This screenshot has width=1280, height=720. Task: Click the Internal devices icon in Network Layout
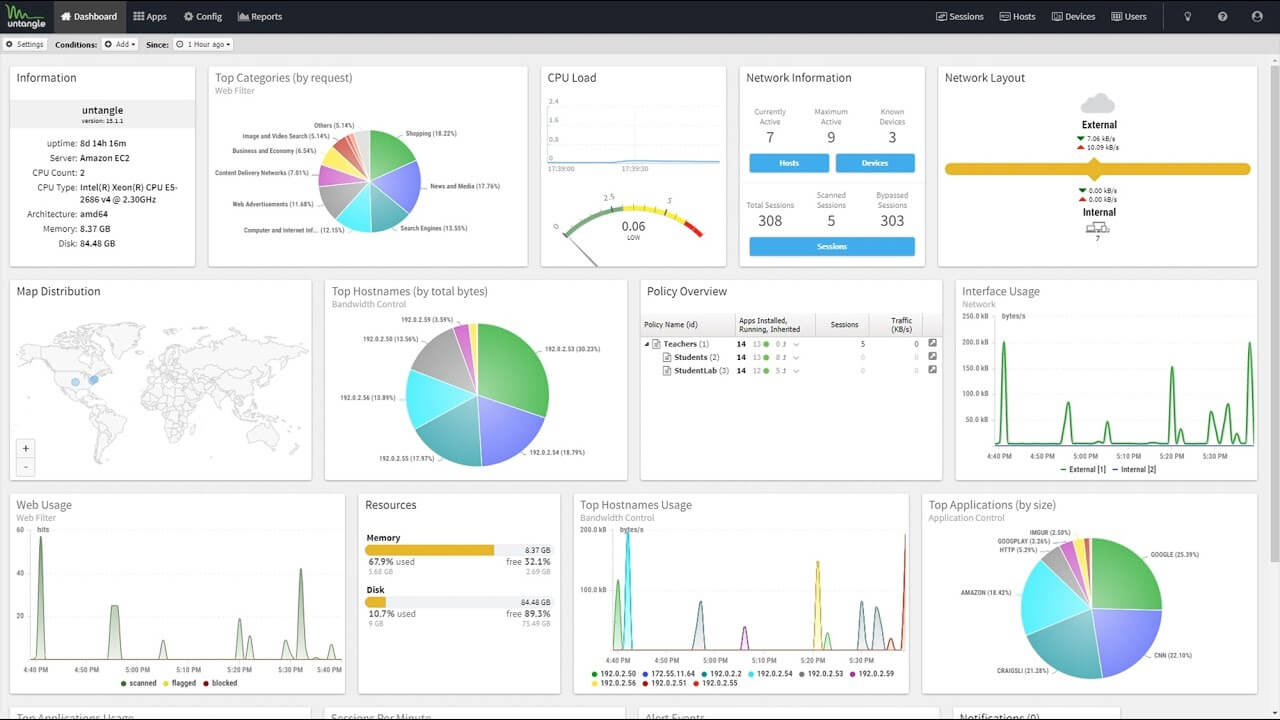(x=1098, y=228)
